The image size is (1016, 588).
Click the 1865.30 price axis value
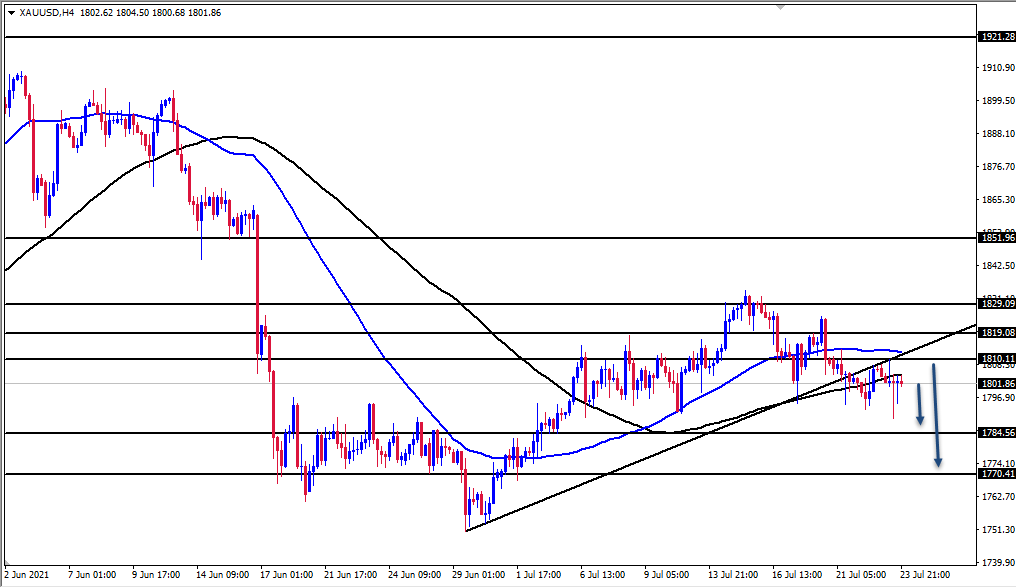[998, 200]
